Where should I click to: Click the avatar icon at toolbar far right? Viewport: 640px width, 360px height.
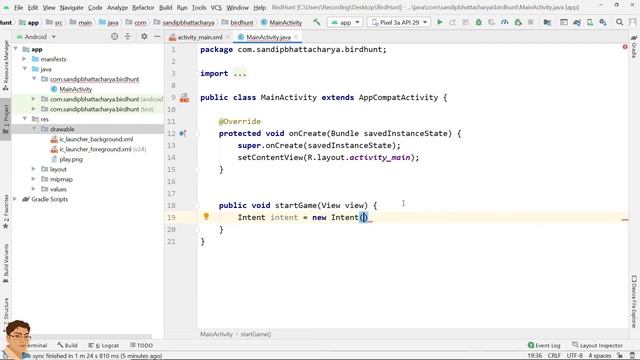(632, 22)
